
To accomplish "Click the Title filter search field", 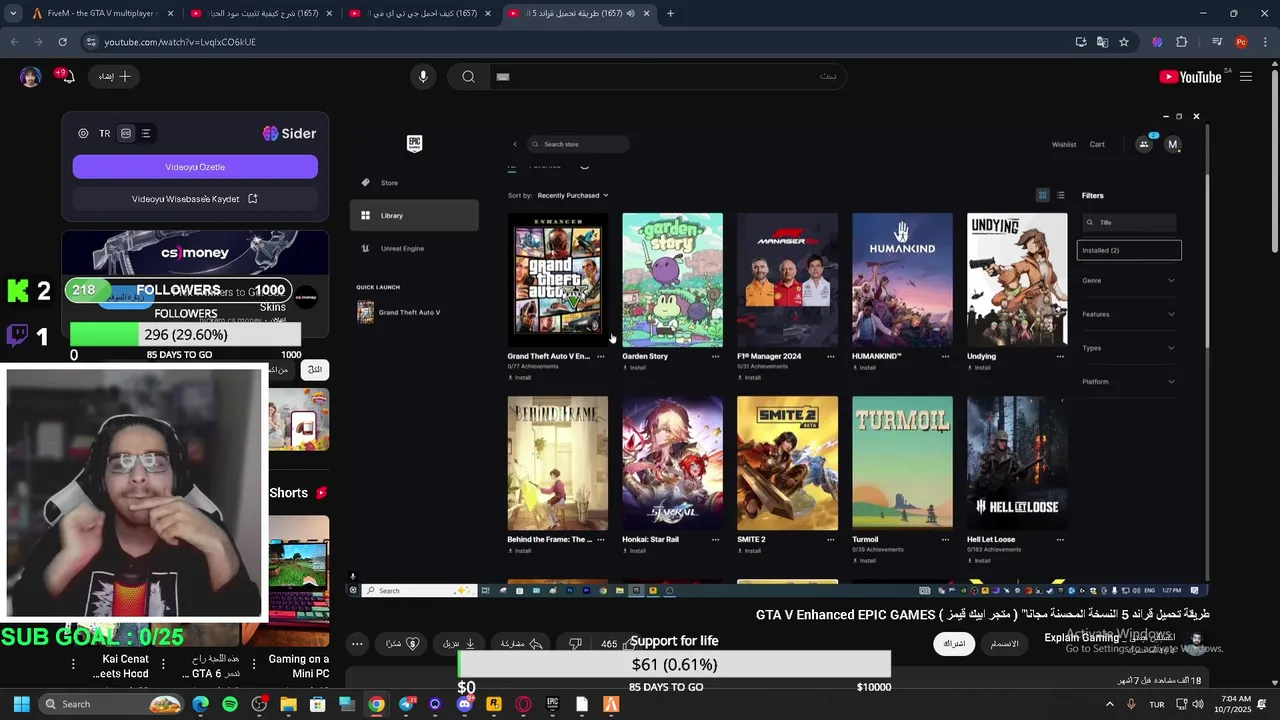I will pyautogui.click(x=1129, y=222).
